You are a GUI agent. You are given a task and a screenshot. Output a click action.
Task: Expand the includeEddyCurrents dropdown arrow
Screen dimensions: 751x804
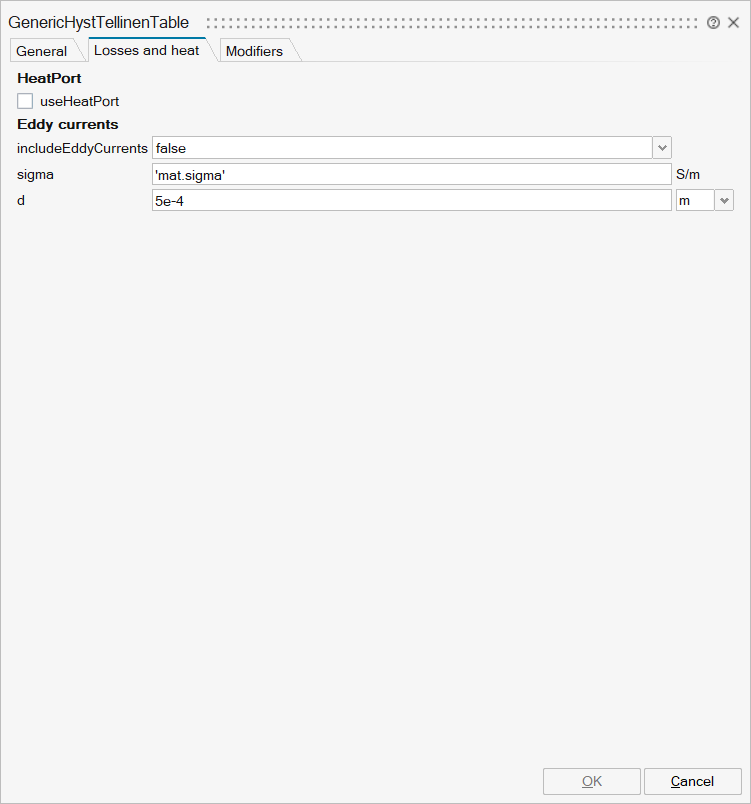click(661, 148)
